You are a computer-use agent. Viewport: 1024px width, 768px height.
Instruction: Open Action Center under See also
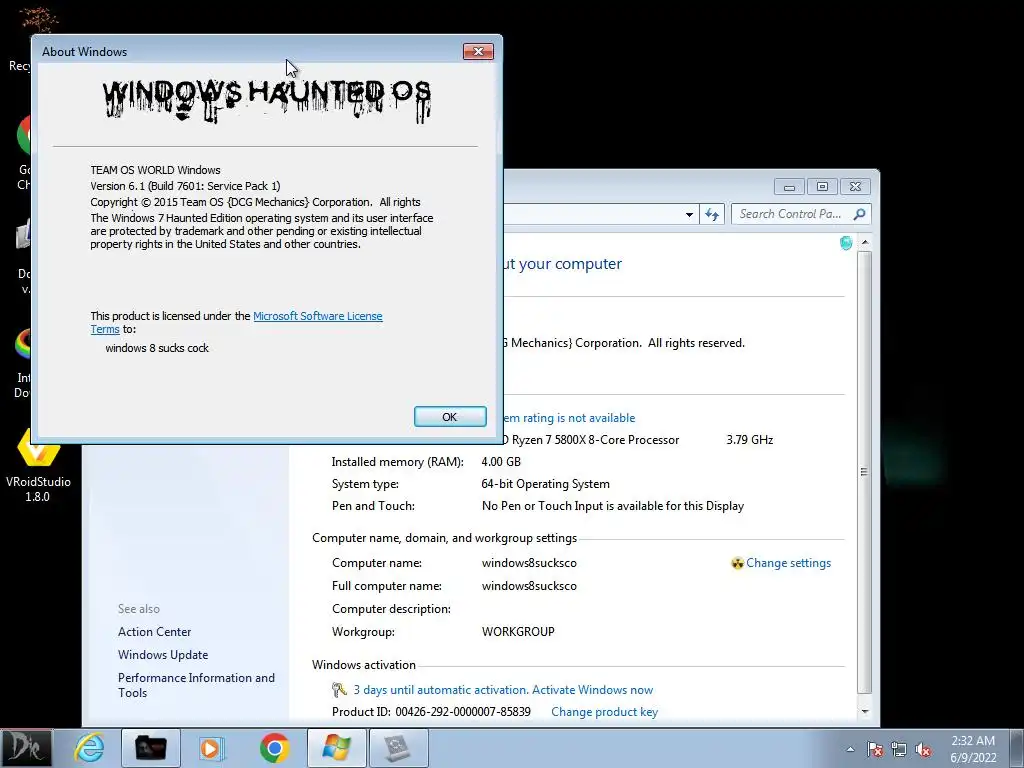[155, 632]
